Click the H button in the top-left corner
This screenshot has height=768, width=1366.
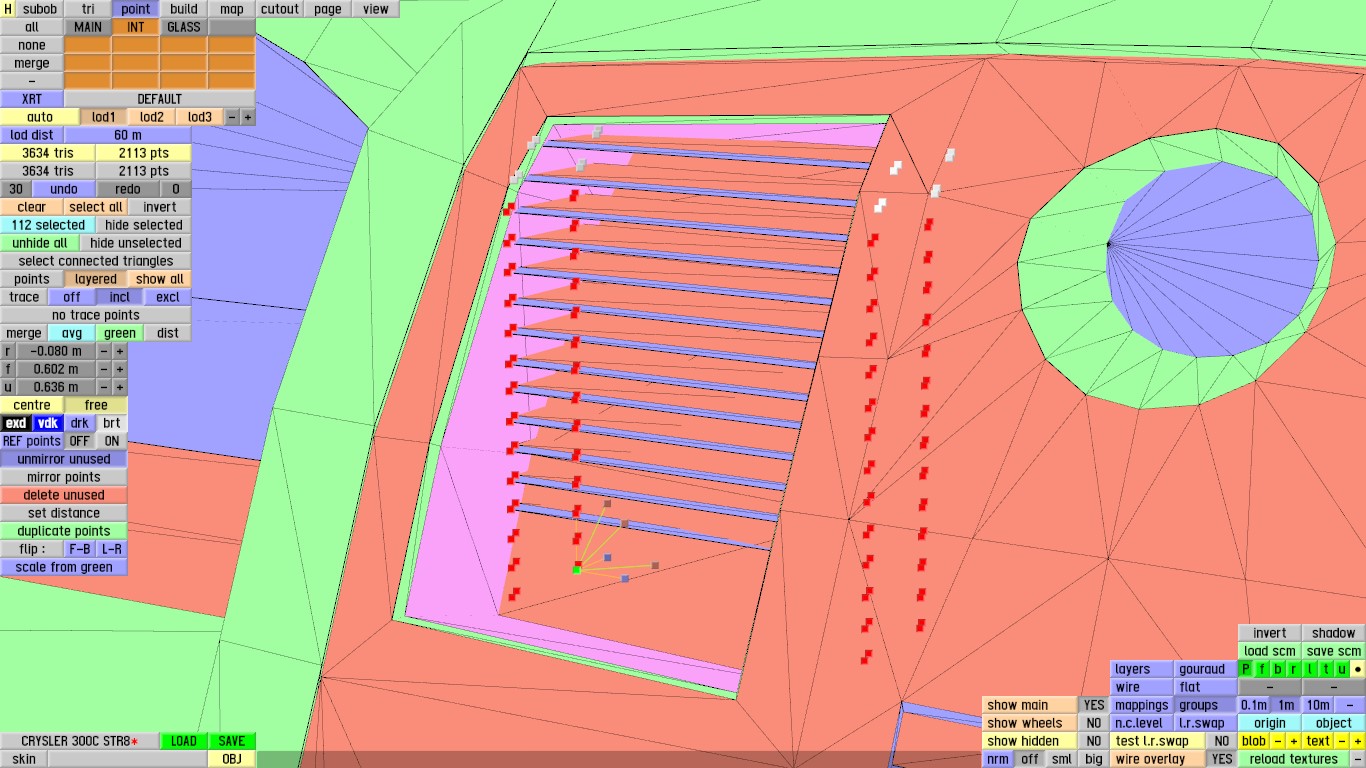(x=9, y=9)
